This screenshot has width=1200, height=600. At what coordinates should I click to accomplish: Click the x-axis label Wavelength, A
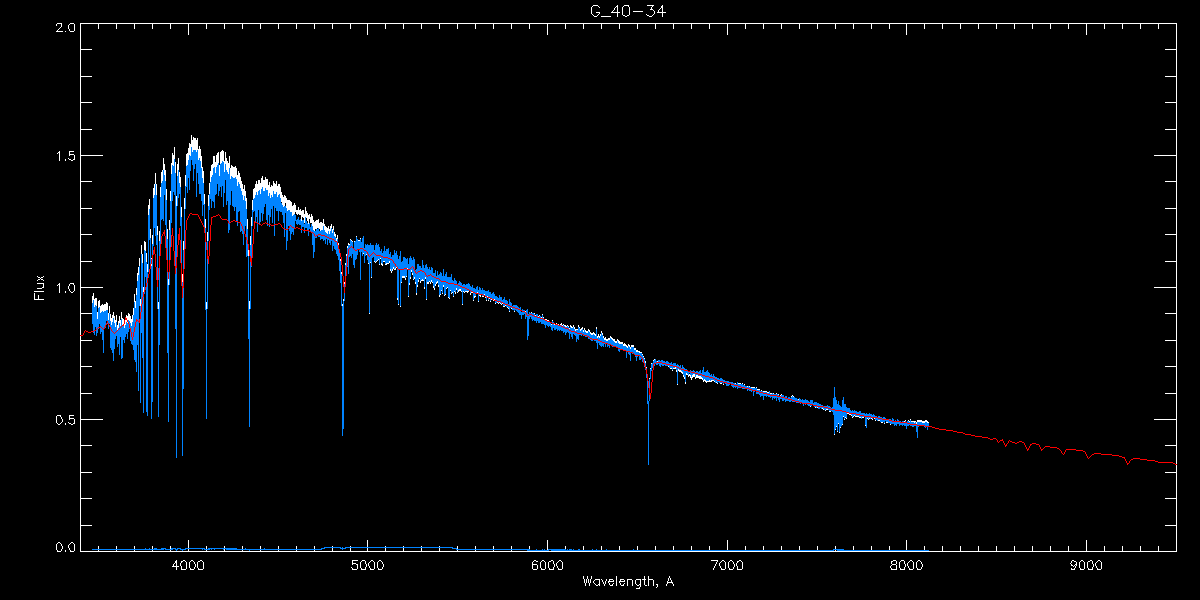pyautogui.click(x=627, y=581)
